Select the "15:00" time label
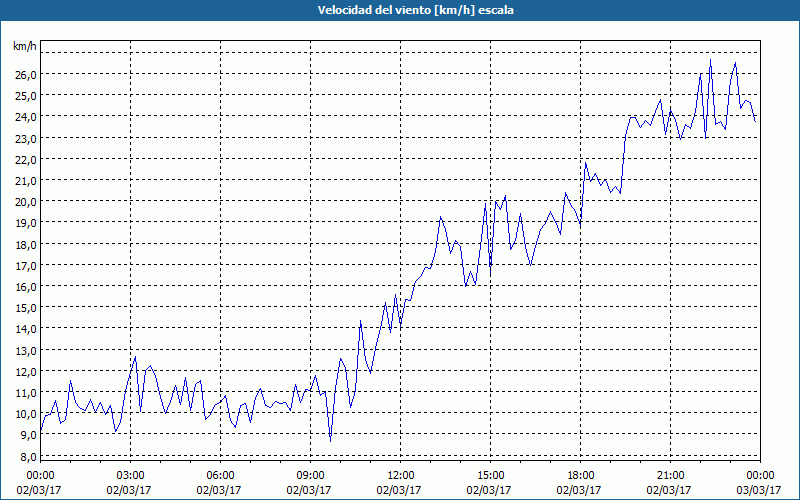Viewport: 800px width, 500px height. click(490, 476)
